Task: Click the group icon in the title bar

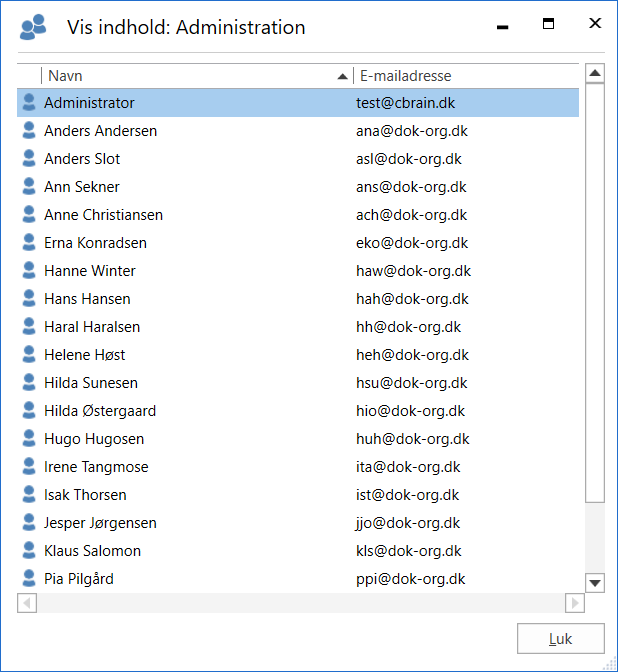Action: (x=33, y=27)
